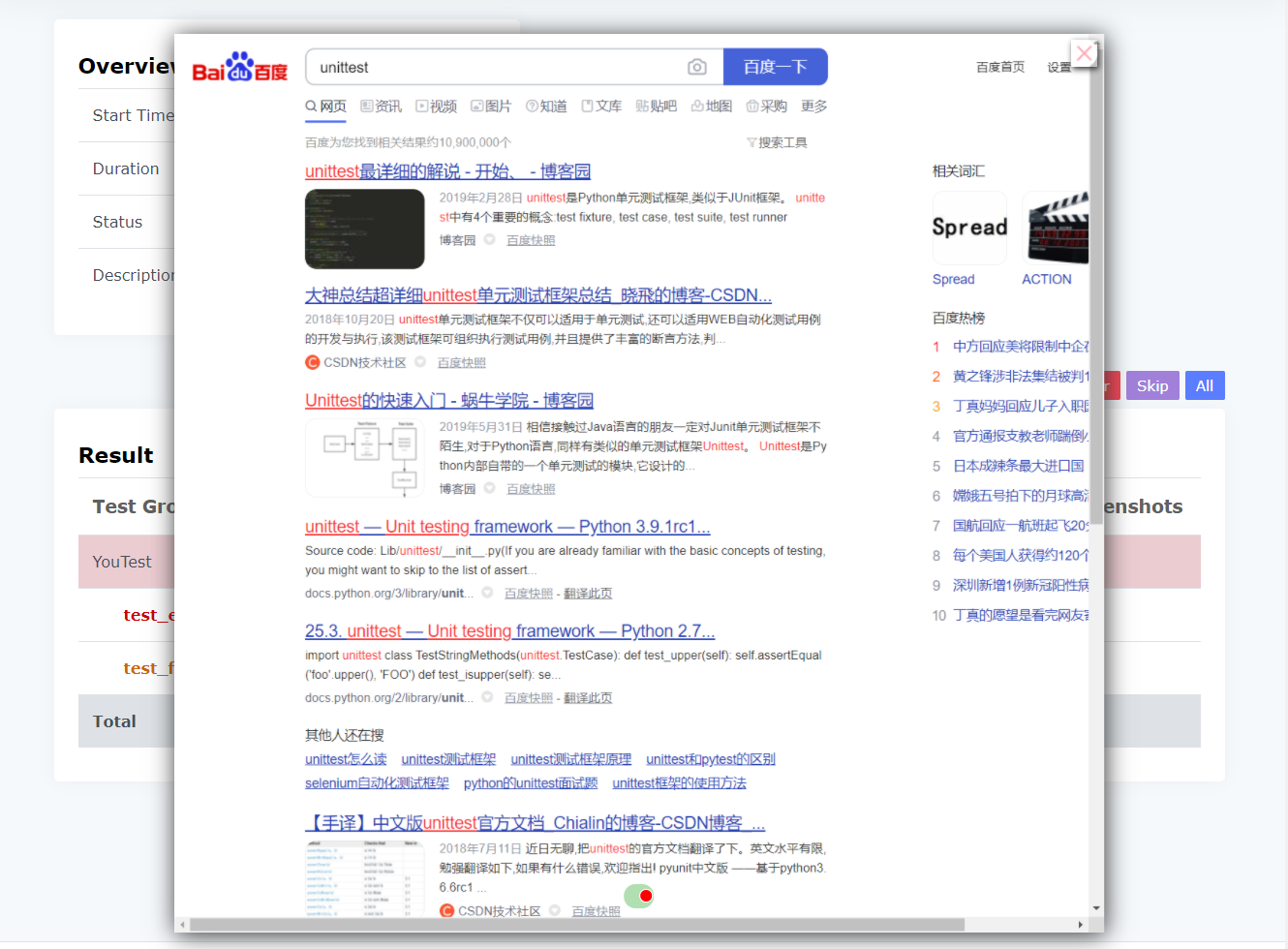
Task: Expand the 更多 menu
Action: point(814,107)
